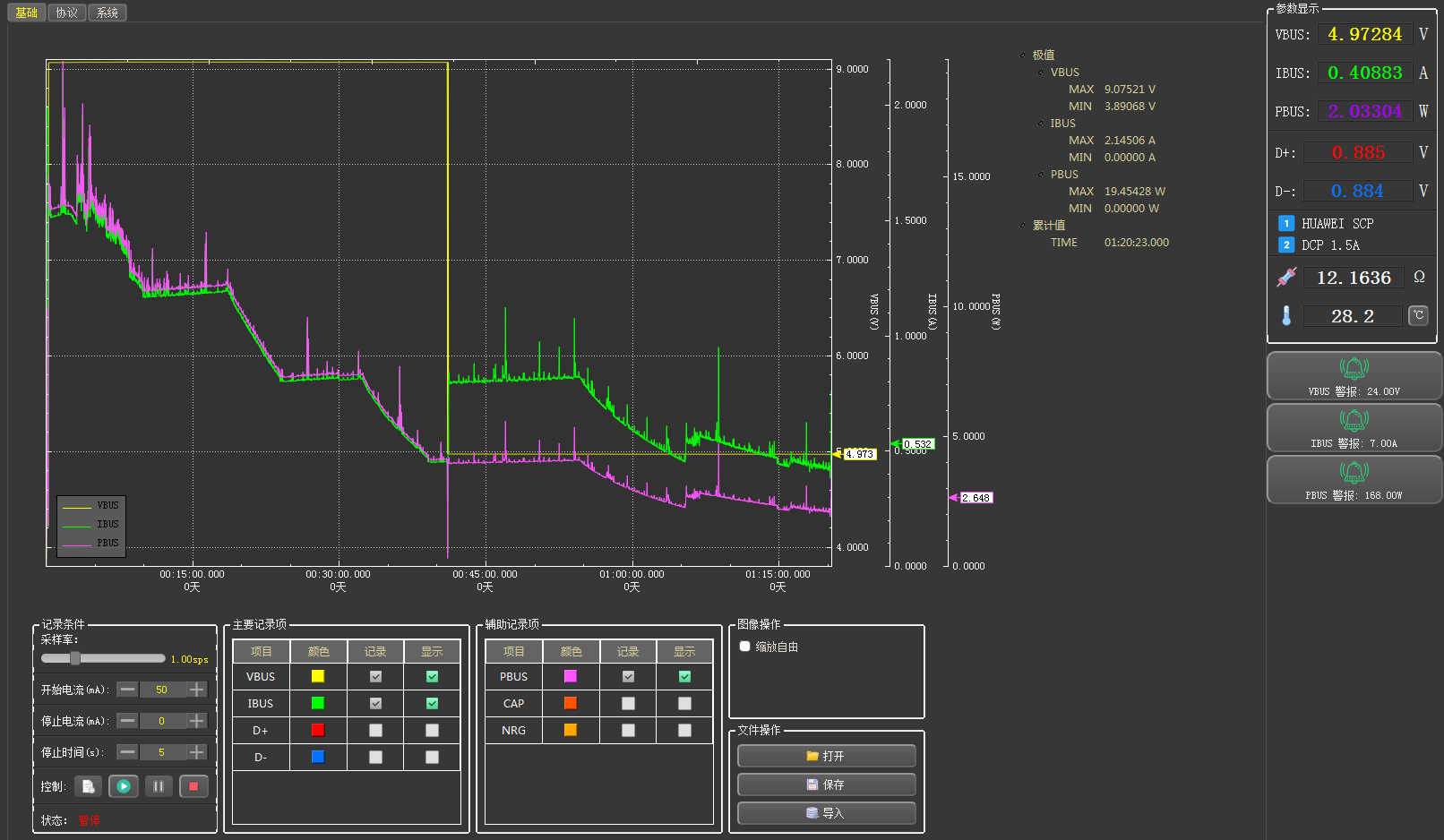
Task: Collapse the 累计值 tree node
Action: [1023, 226]
